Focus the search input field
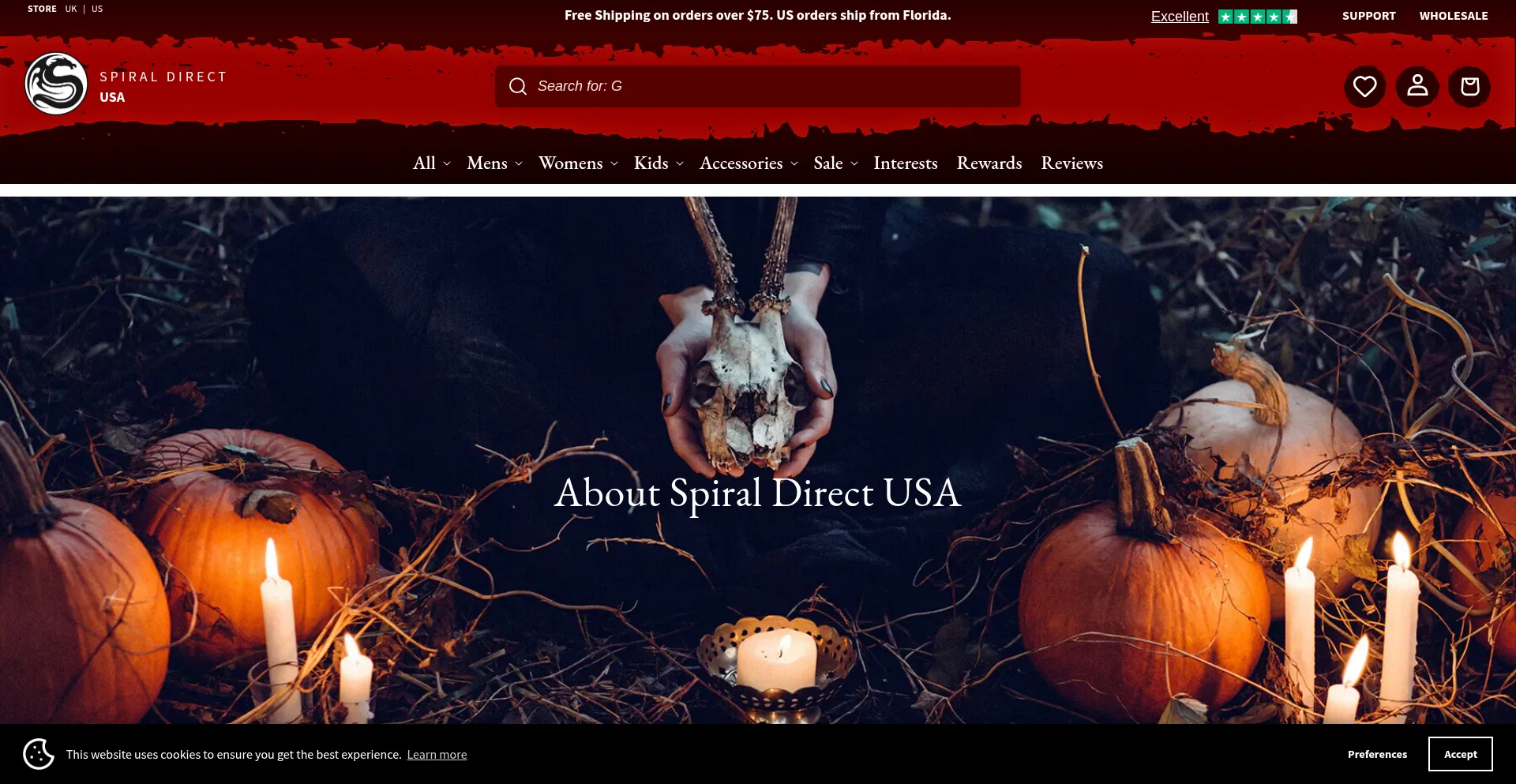 [x=758, y=86]
